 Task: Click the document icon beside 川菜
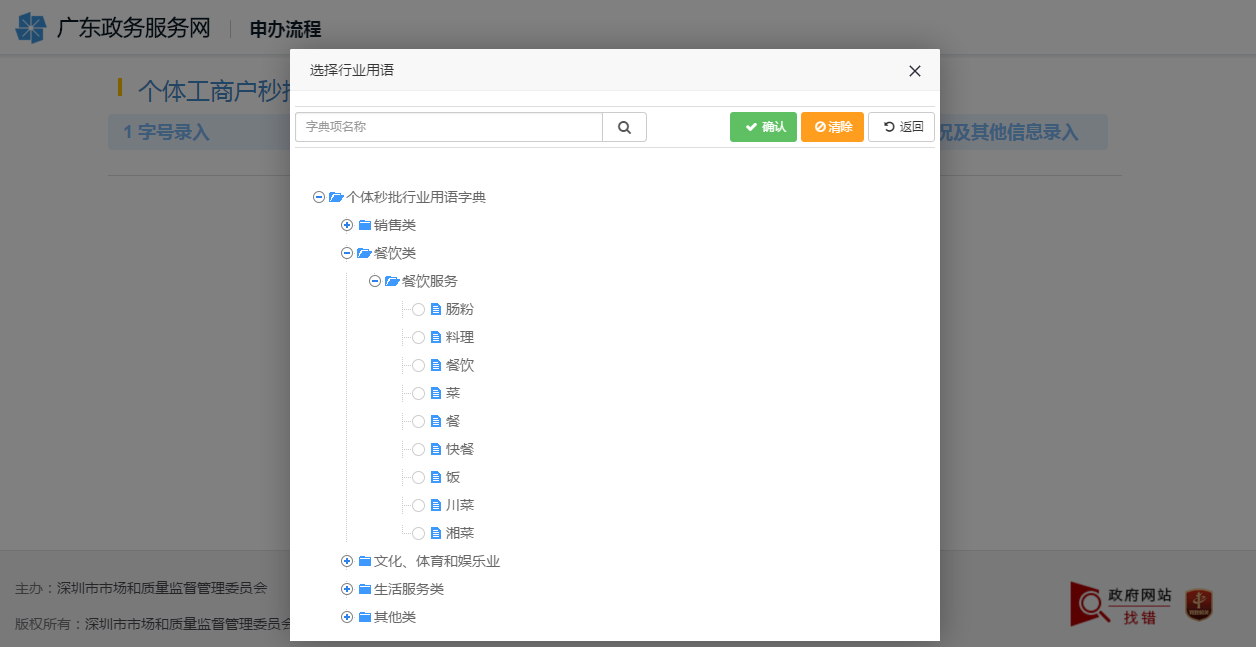(x=436, y=505)
